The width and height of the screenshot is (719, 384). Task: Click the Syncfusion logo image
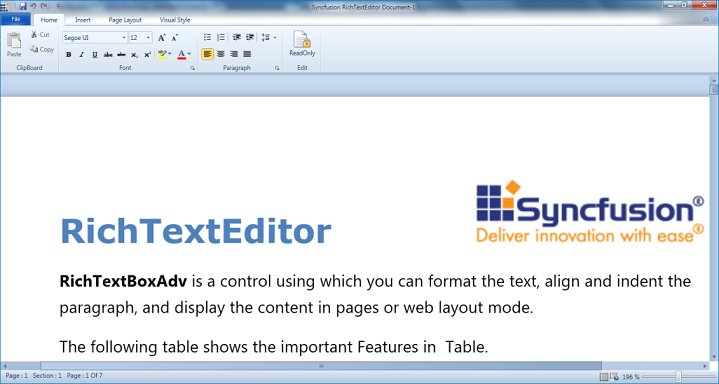click(x=590, y=212)
